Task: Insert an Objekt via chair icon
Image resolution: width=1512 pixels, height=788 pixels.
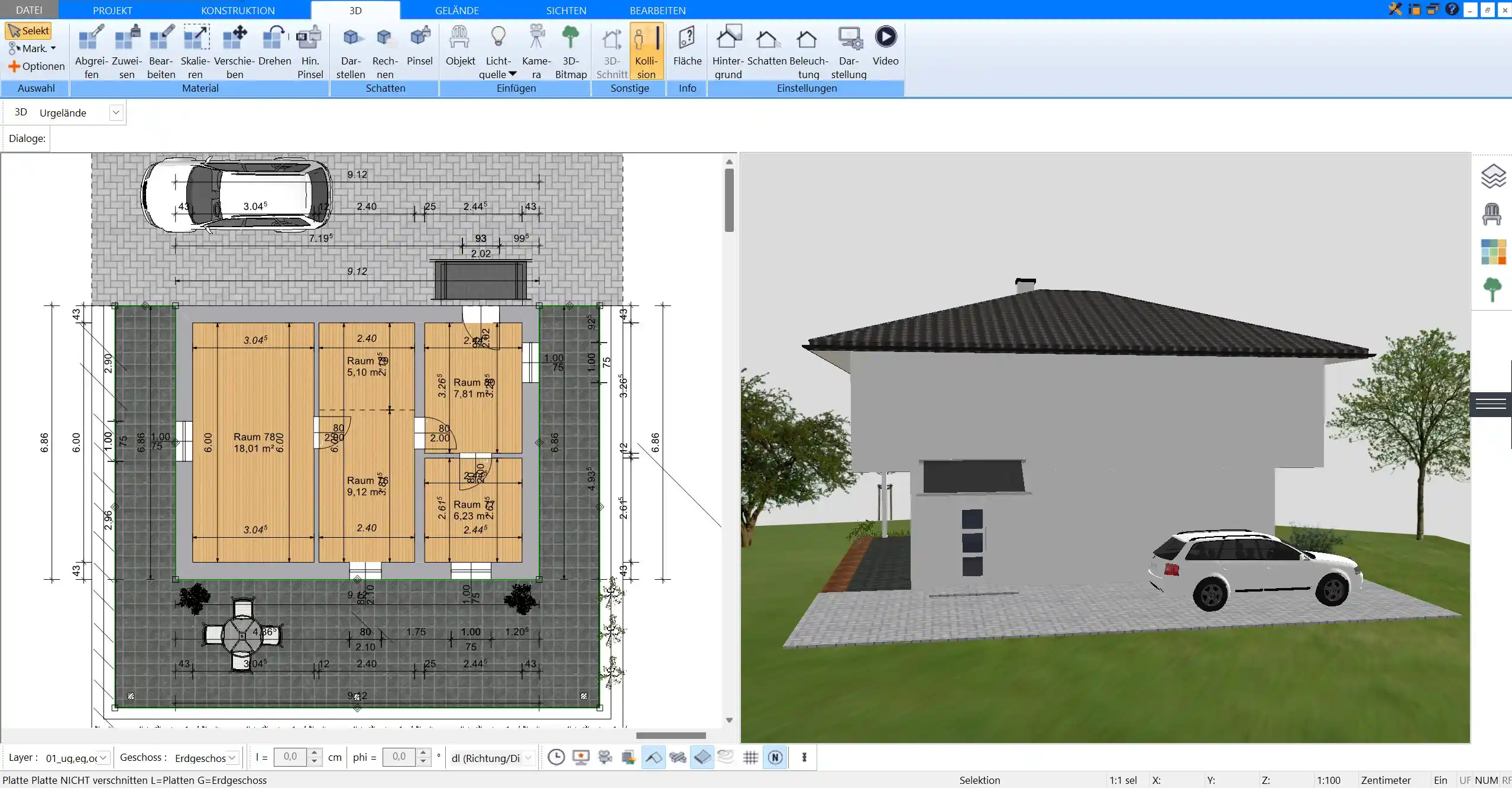Action: pos(460,46)
